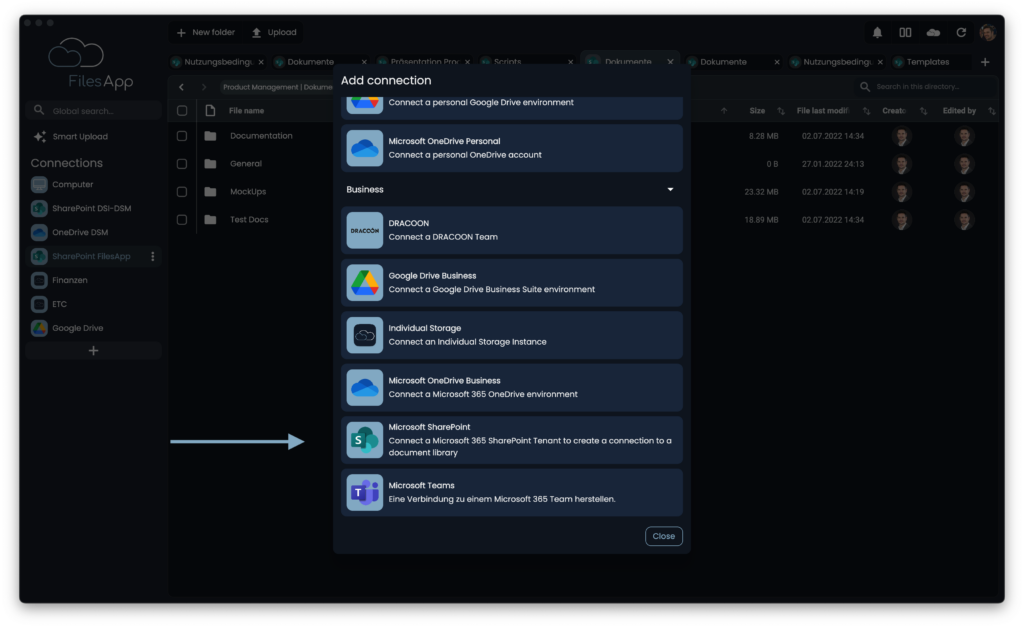Click the Product Management breadcrumb path
The height and width of the screenshot is (627, 1024).
pos(278,87)
